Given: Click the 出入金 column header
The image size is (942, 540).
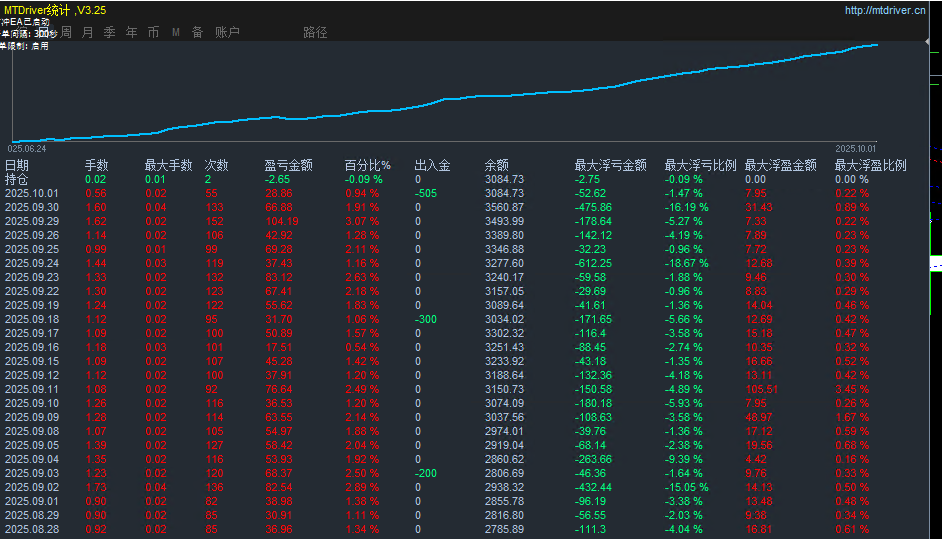Looking at the screenshot, I should coord(433,165).
